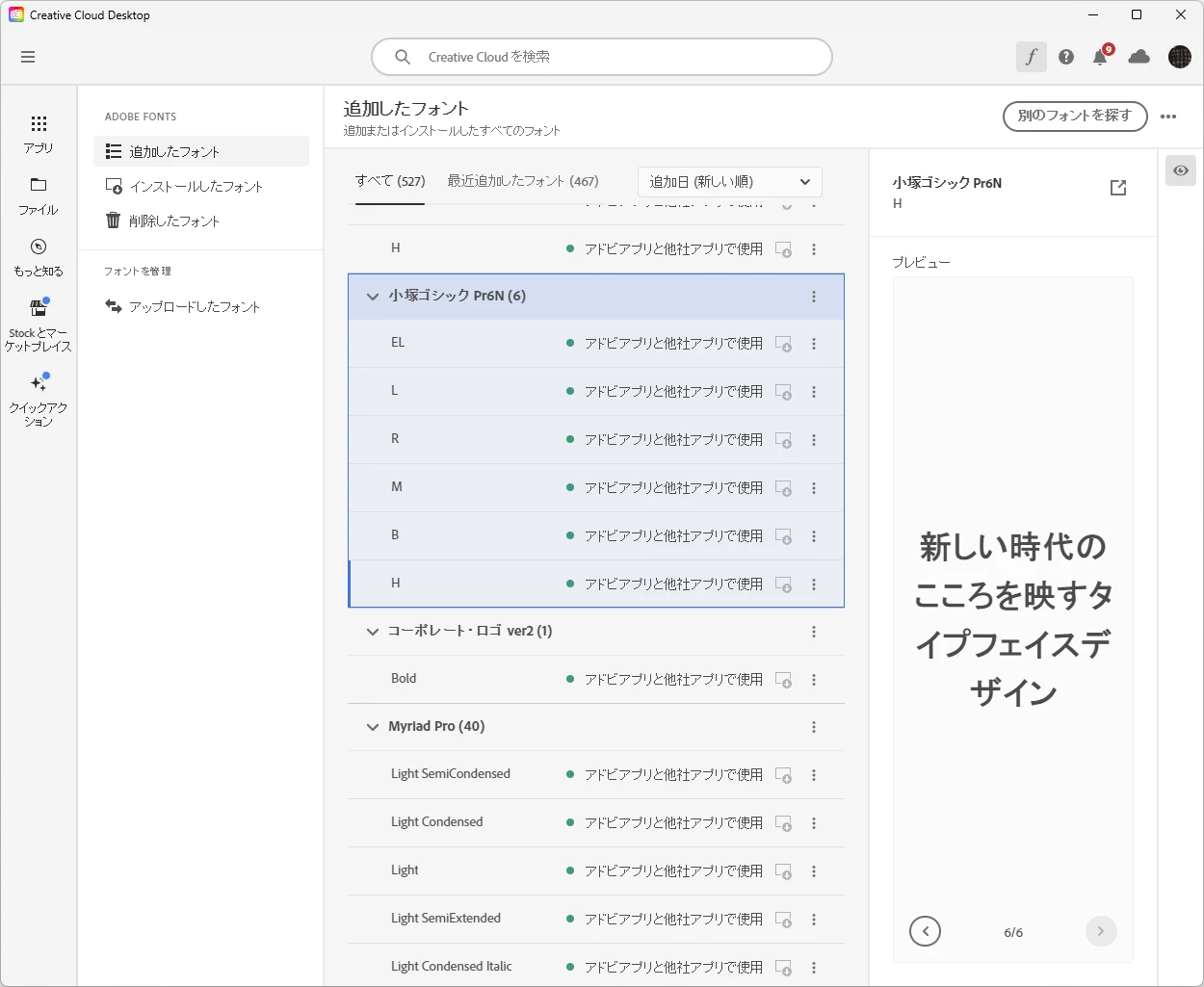1204x987 pixels.
Task: Open the Fonts (f) icon in header
Action: tap(1031, 57)
